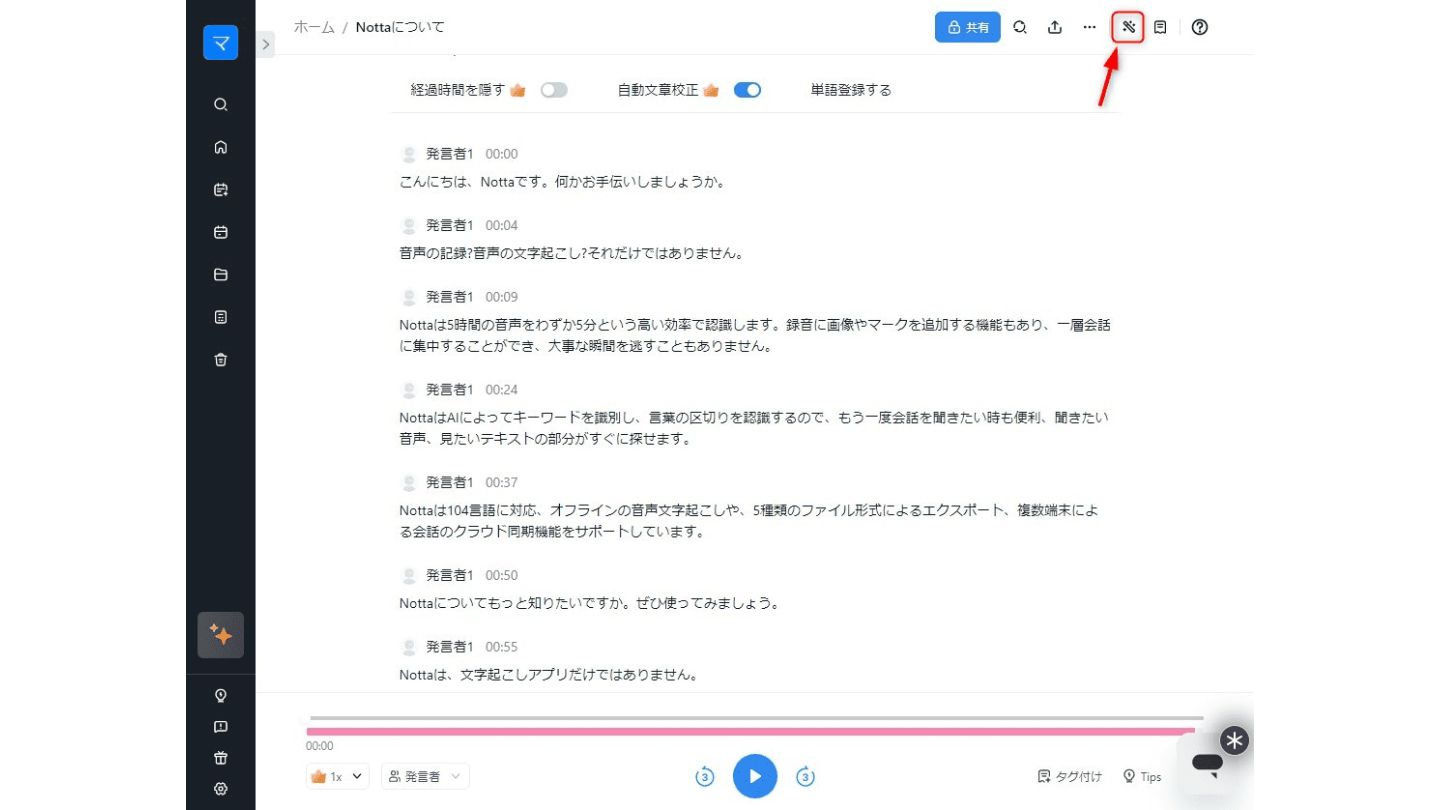Screen dimensions: 1440x810
Task: Open the sidebar lightbulb tips icon
Action: click(x=221, y=695)
